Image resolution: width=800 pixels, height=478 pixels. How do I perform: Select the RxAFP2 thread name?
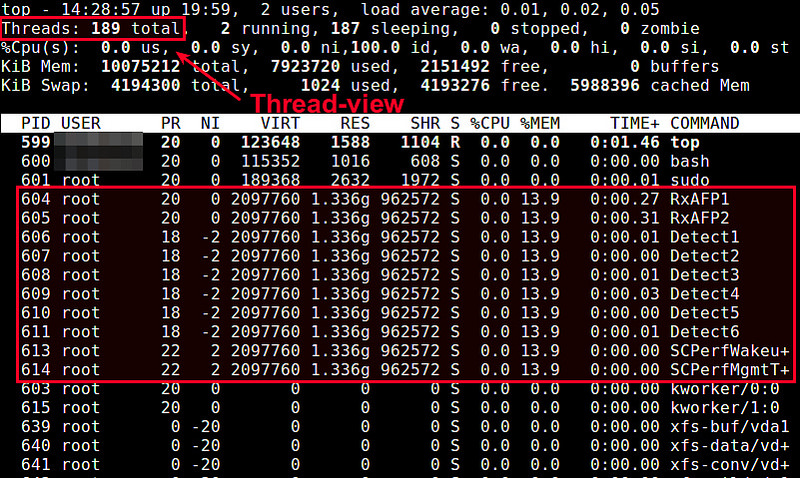700,218
